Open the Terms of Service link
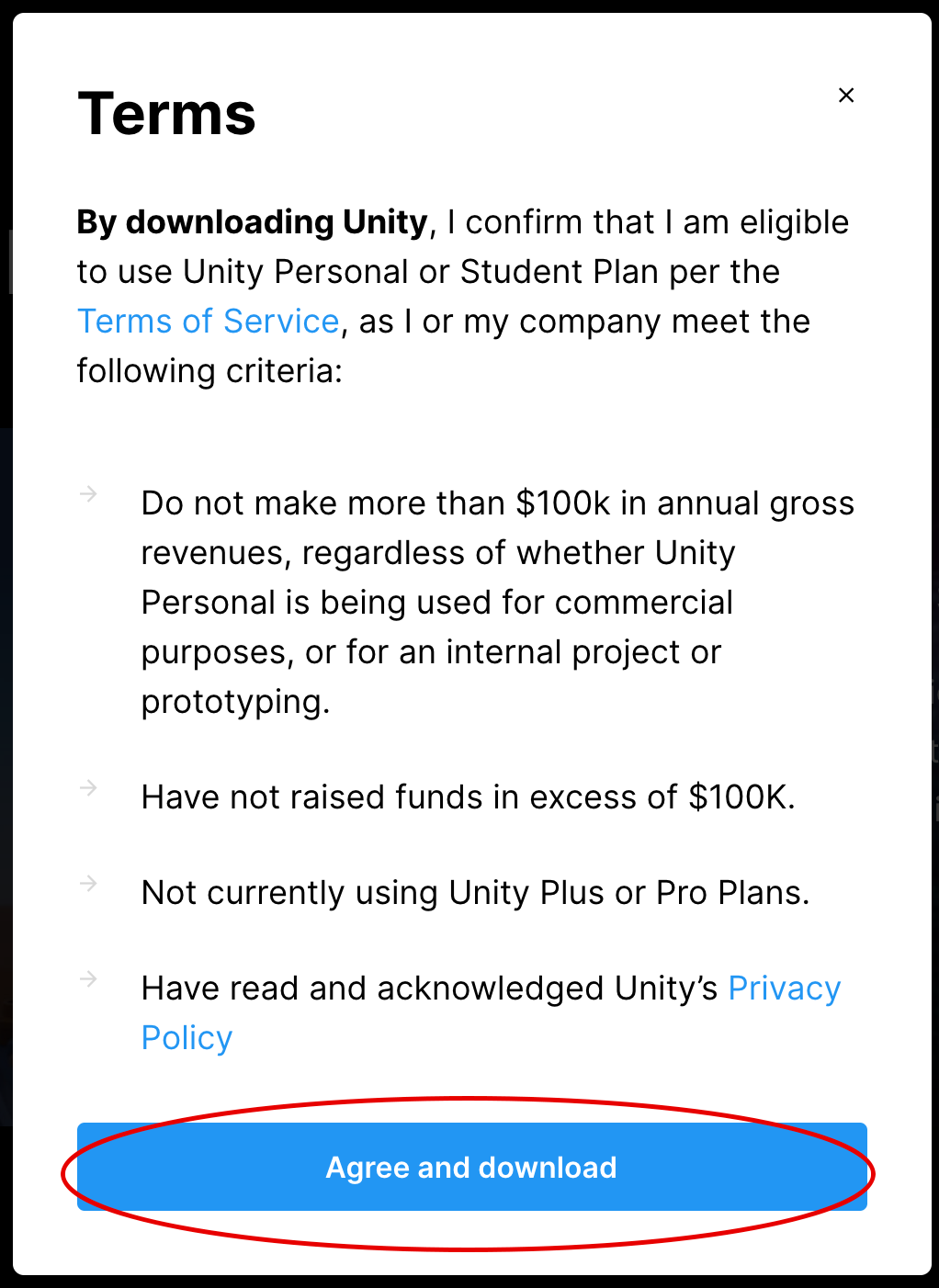Image resolution: width=939 pixels, height=1288 pixels. point(209,322)
